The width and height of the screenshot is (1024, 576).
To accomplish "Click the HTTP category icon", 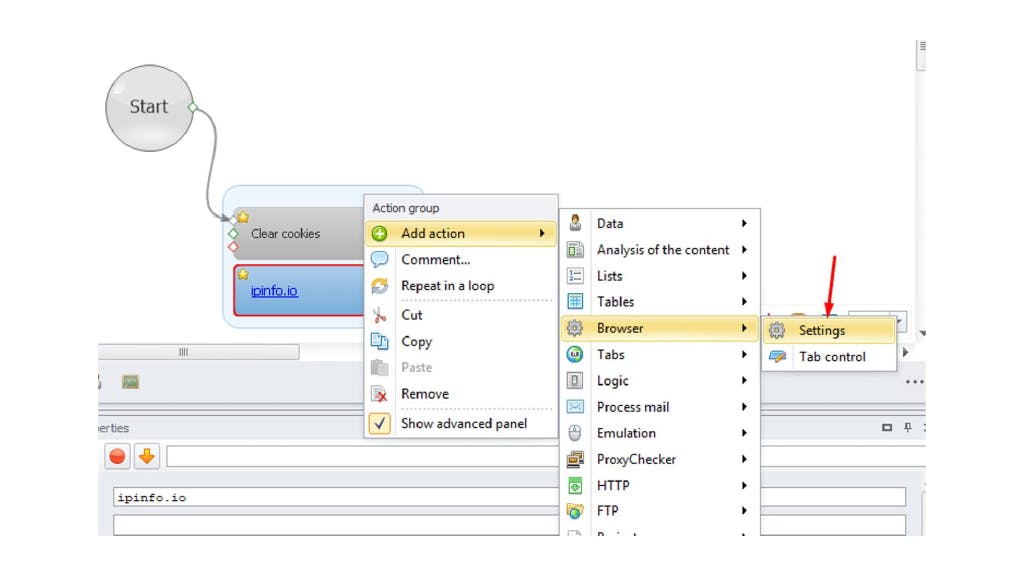I will (575, 485).
